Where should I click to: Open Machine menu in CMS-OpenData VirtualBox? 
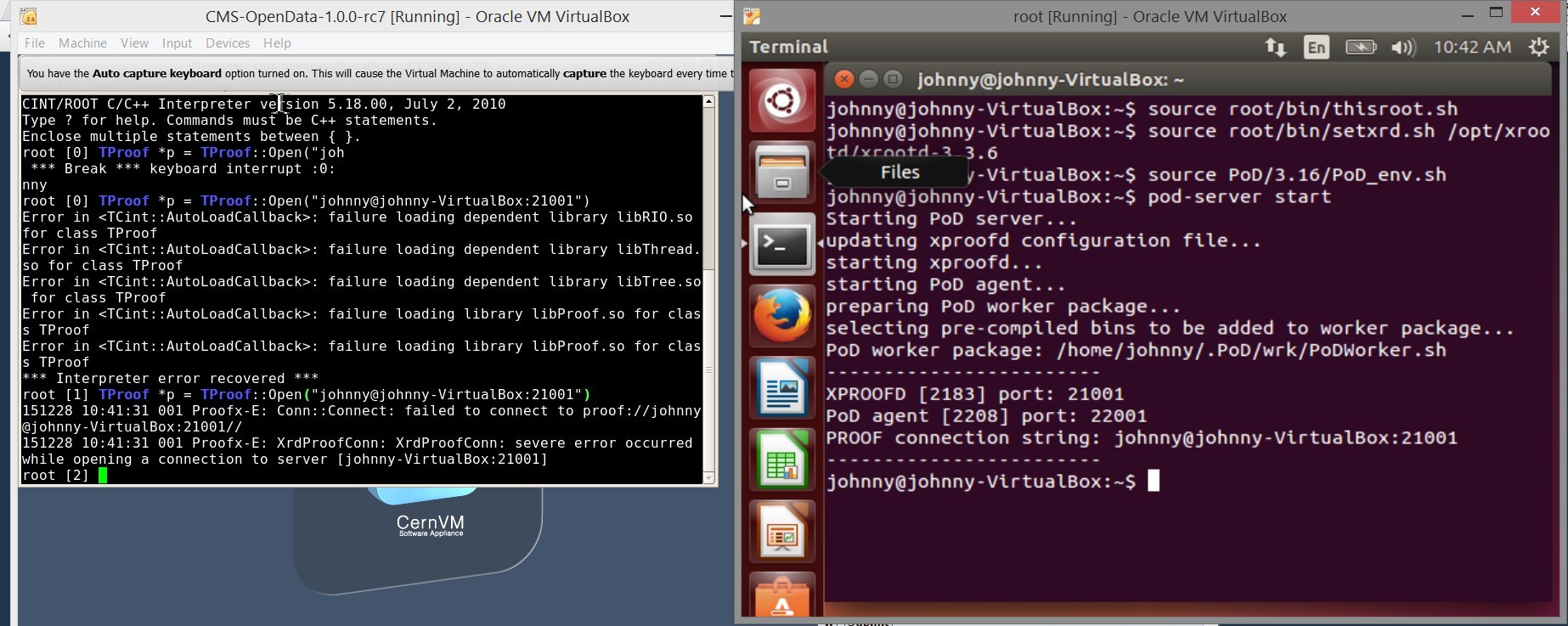(x=82, y=43)
